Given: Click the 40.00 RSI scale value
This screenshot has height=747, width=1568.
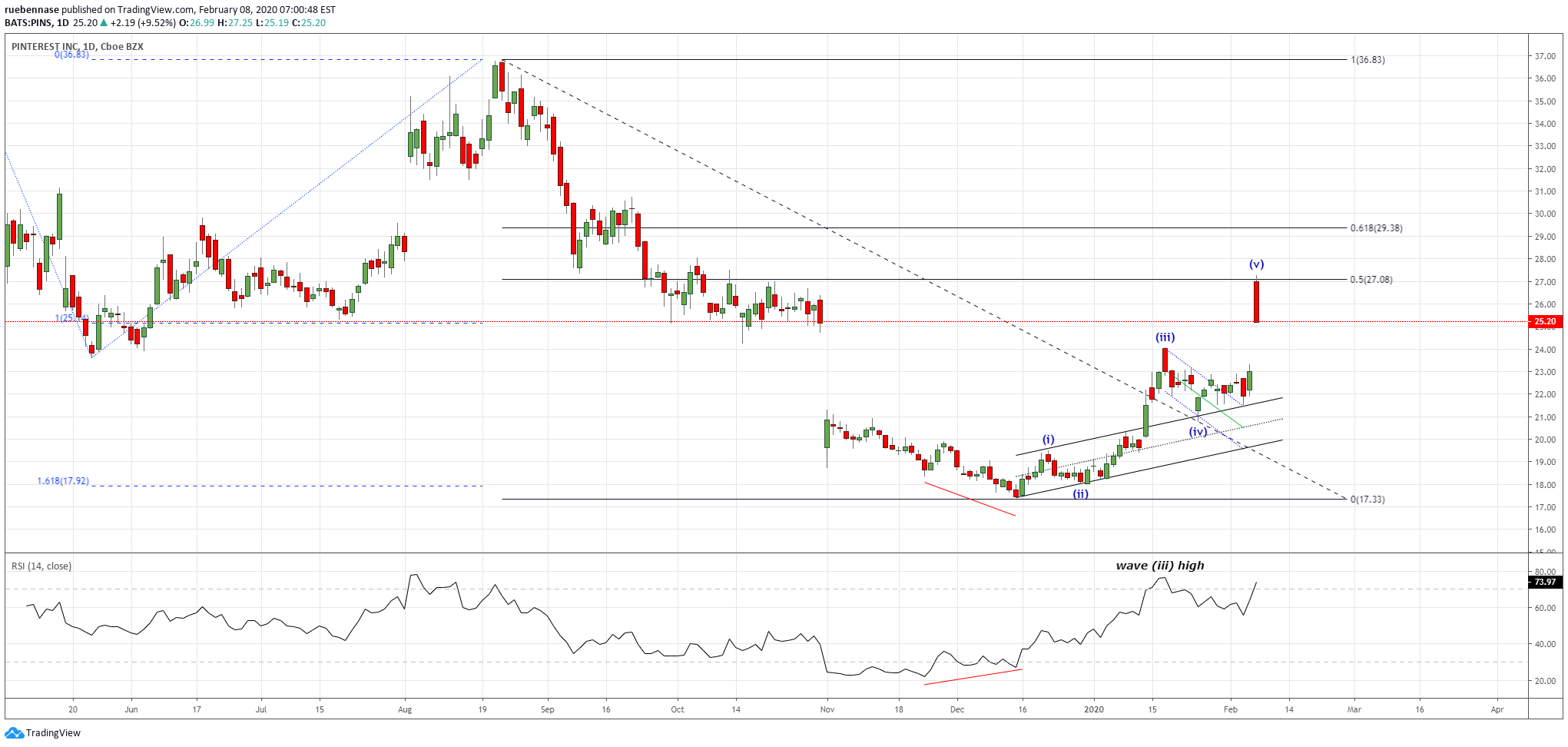Looking at the screenshot, I should point(1545,644).
